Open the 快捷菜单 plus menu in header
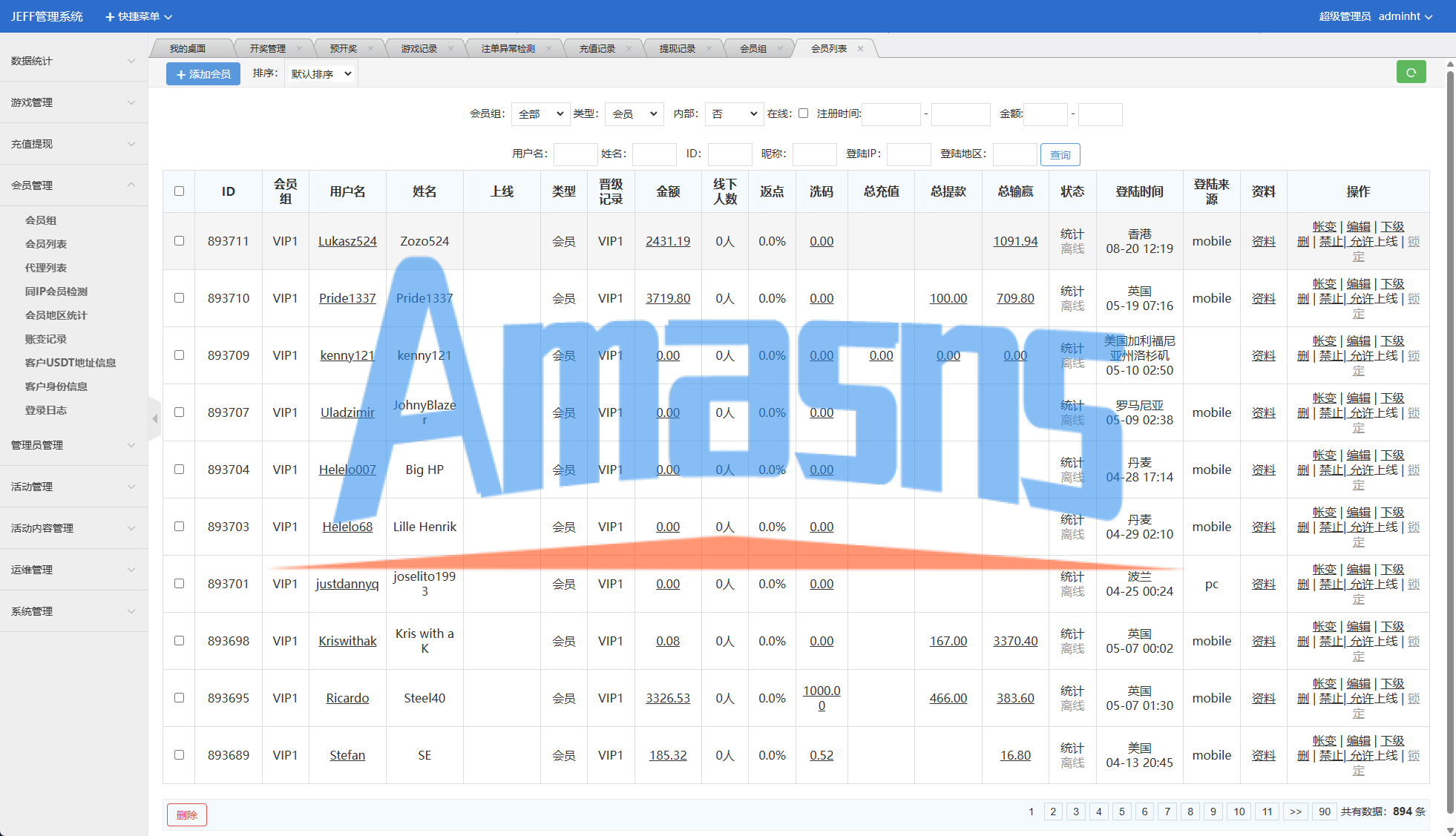 [138, 16]
